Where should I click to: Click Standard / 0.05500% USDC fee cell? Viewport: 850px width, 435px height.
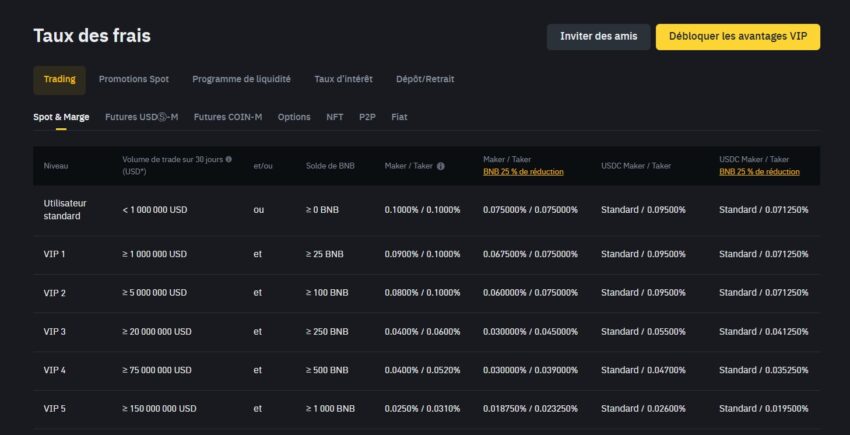643,331
